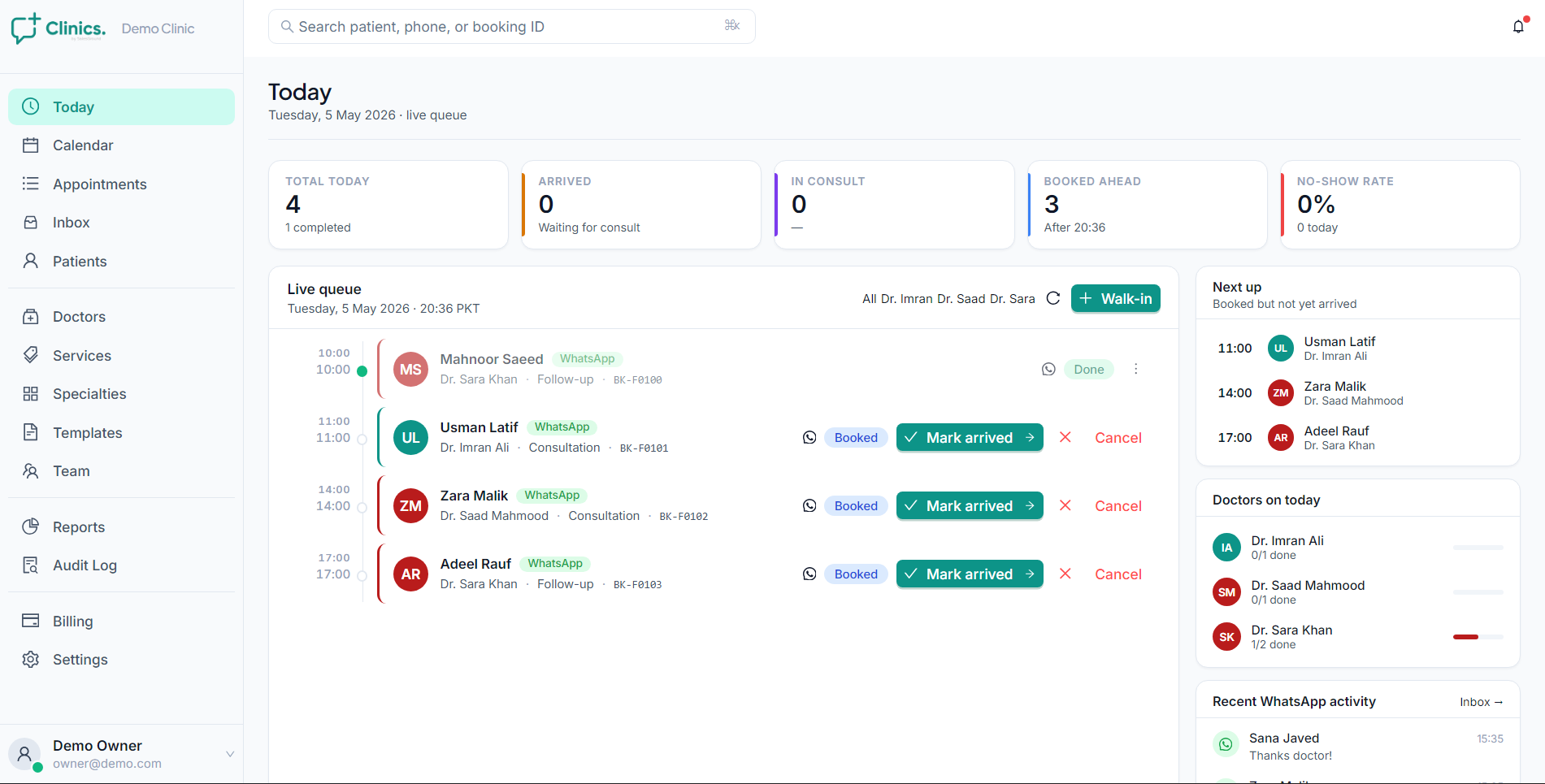Open the Inbox link in WhatsApp activity
This screenshot has height=784, width=1545.
(x=1481, y=702)
